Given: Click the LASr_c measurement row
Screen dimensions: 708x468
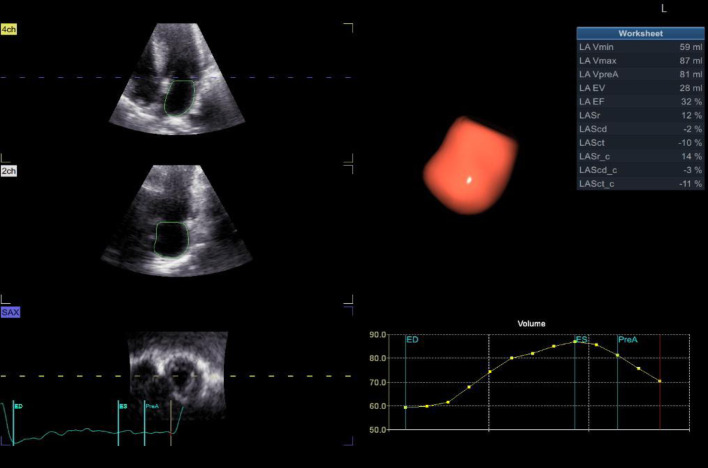Looking at the screenshot, I should pos(639,156).
